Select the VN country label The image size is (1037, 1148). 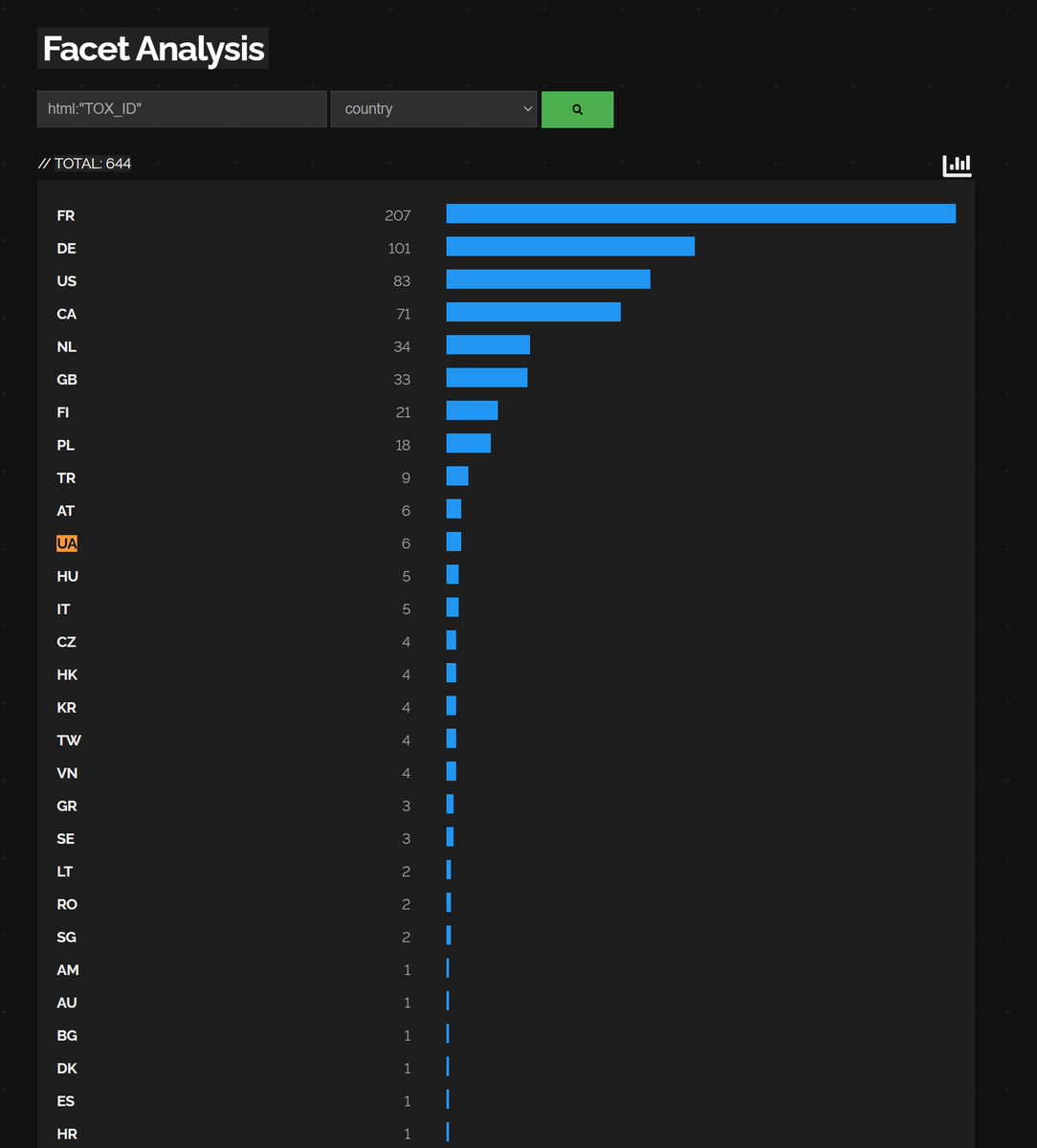(67, 773)
